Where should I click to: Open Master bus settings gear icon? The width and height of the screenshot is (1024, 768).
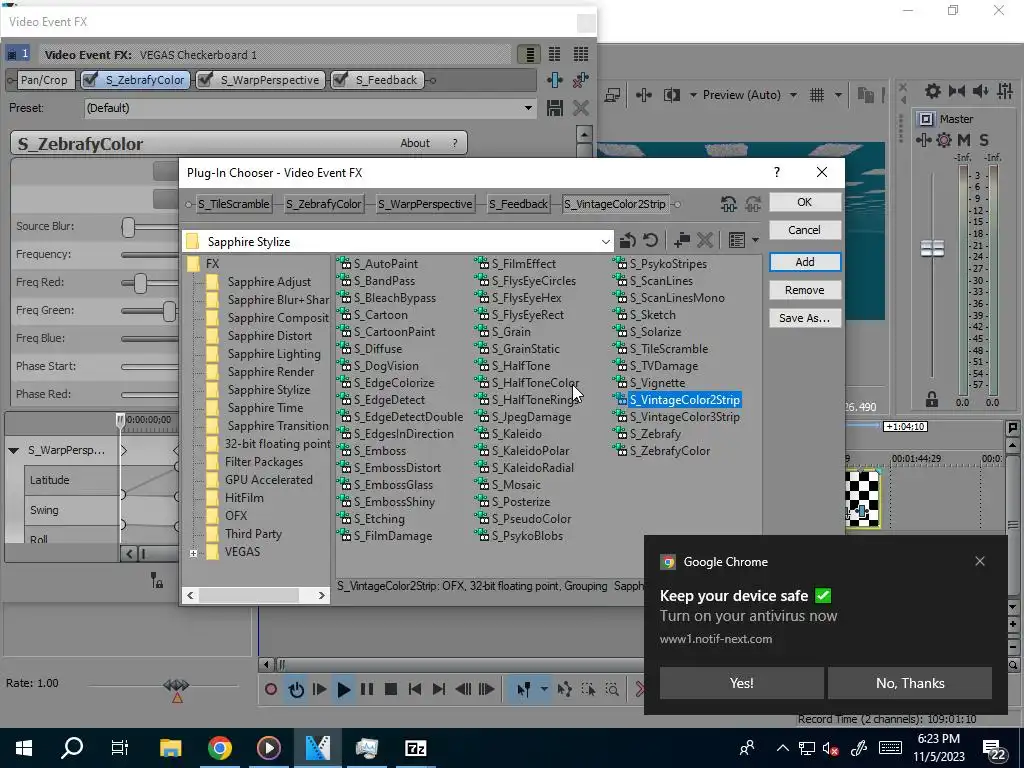pyautogui.click(x=944, y=140)
